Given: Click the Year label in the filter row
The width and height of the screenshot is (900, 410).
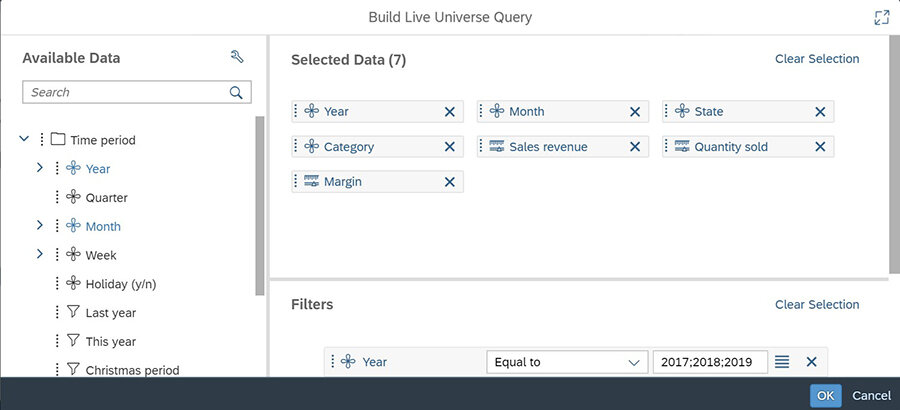Looking at the screenshot, I should tap(375, 362).
